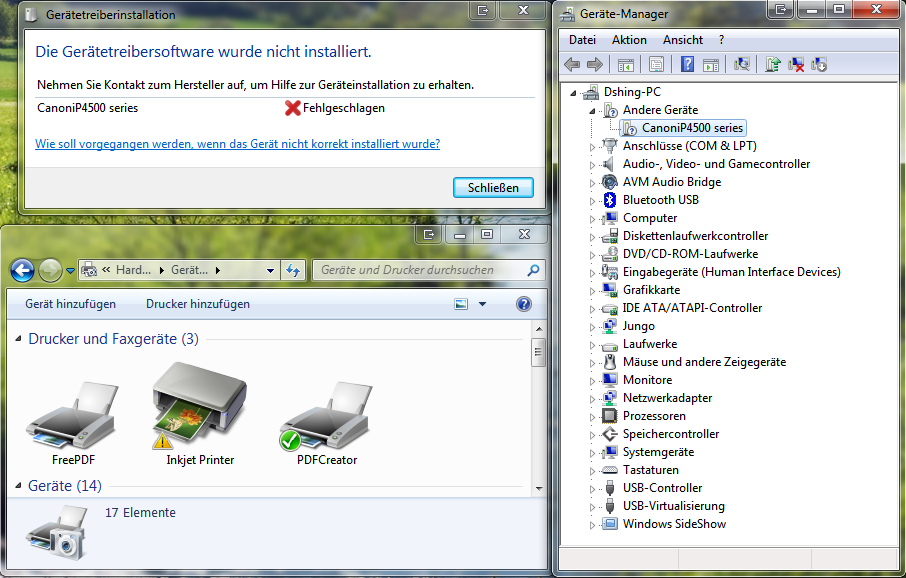Select the Monitore icon in device tree
The height and width of the screenshot is (578, 906).
pyautogui.click(x=610, y=380)
